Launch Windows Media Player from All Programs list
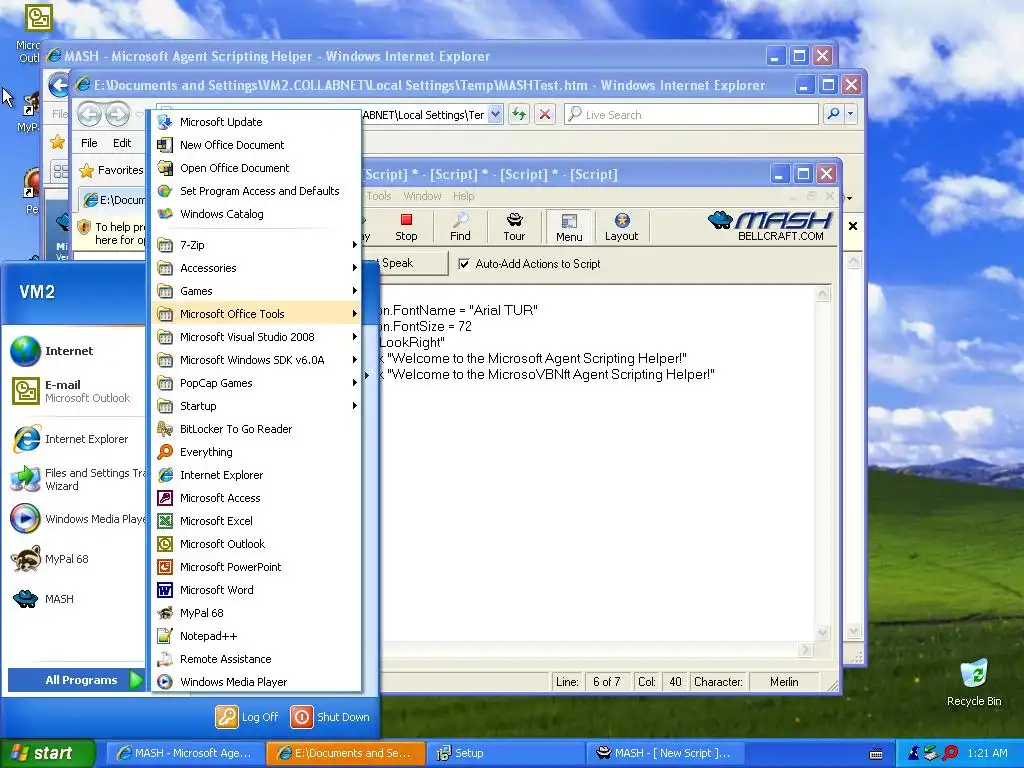Viewport: 1024px width, 768px height. pyautogui.click(x=257, y=682)
